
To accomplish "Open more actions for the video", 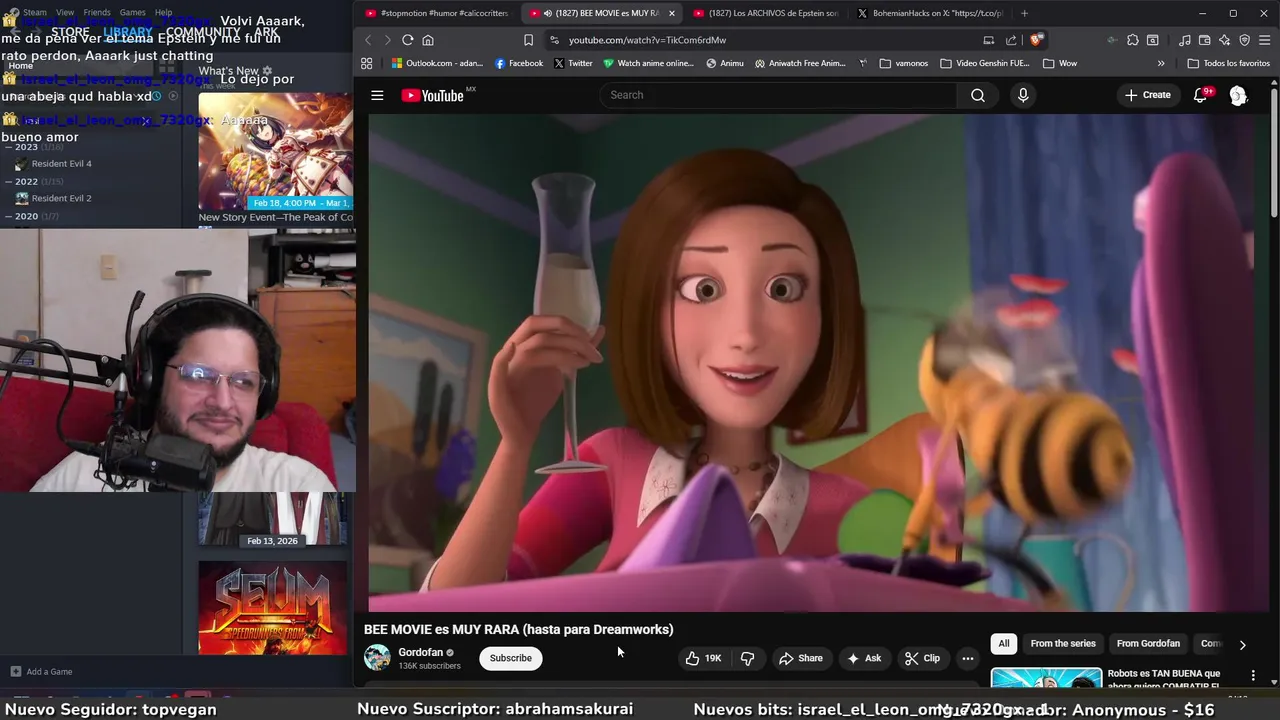I will pos(967,658).
